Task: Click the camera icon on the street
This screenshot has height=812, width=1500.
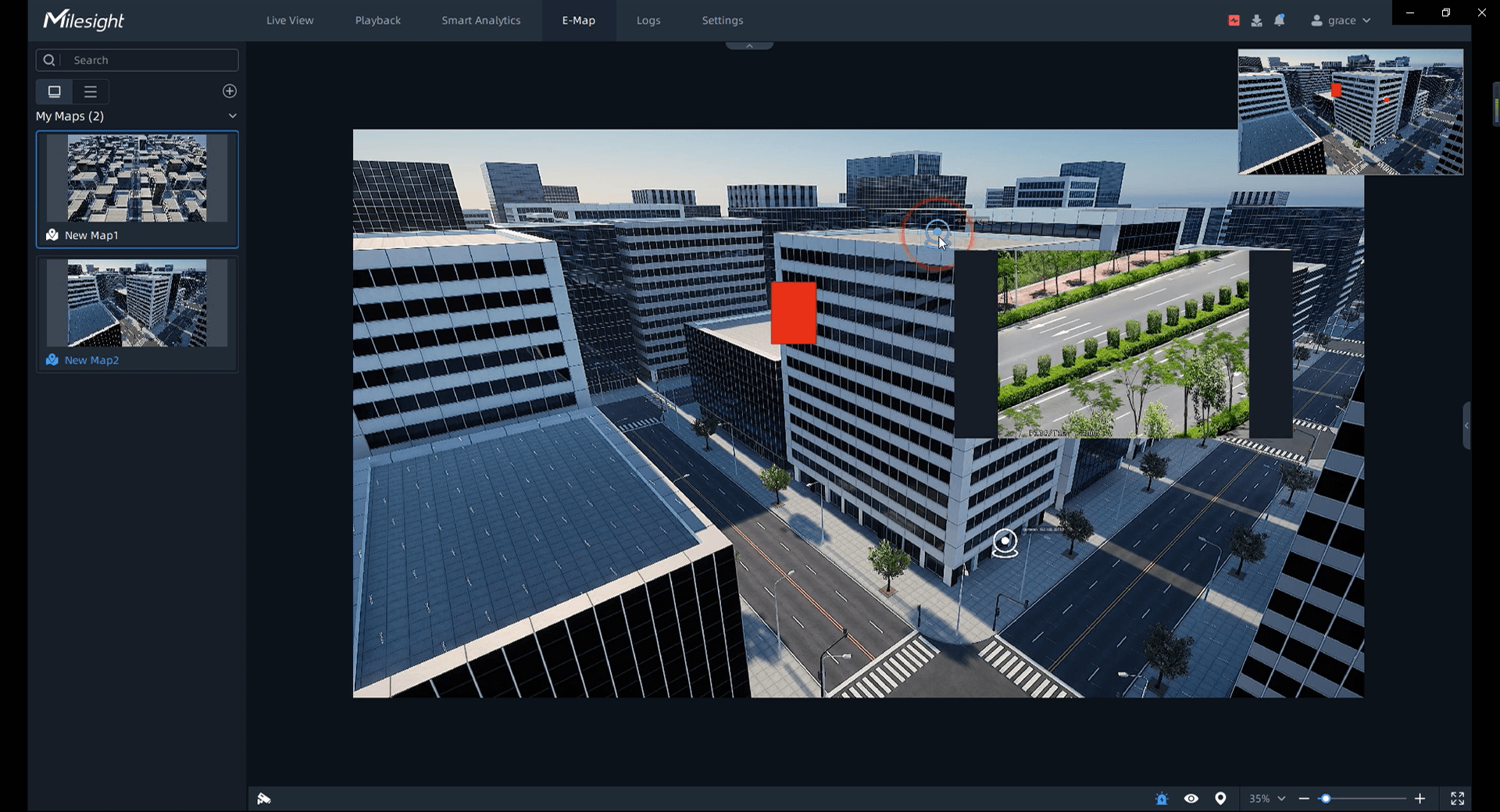Action: [1005, 543]
